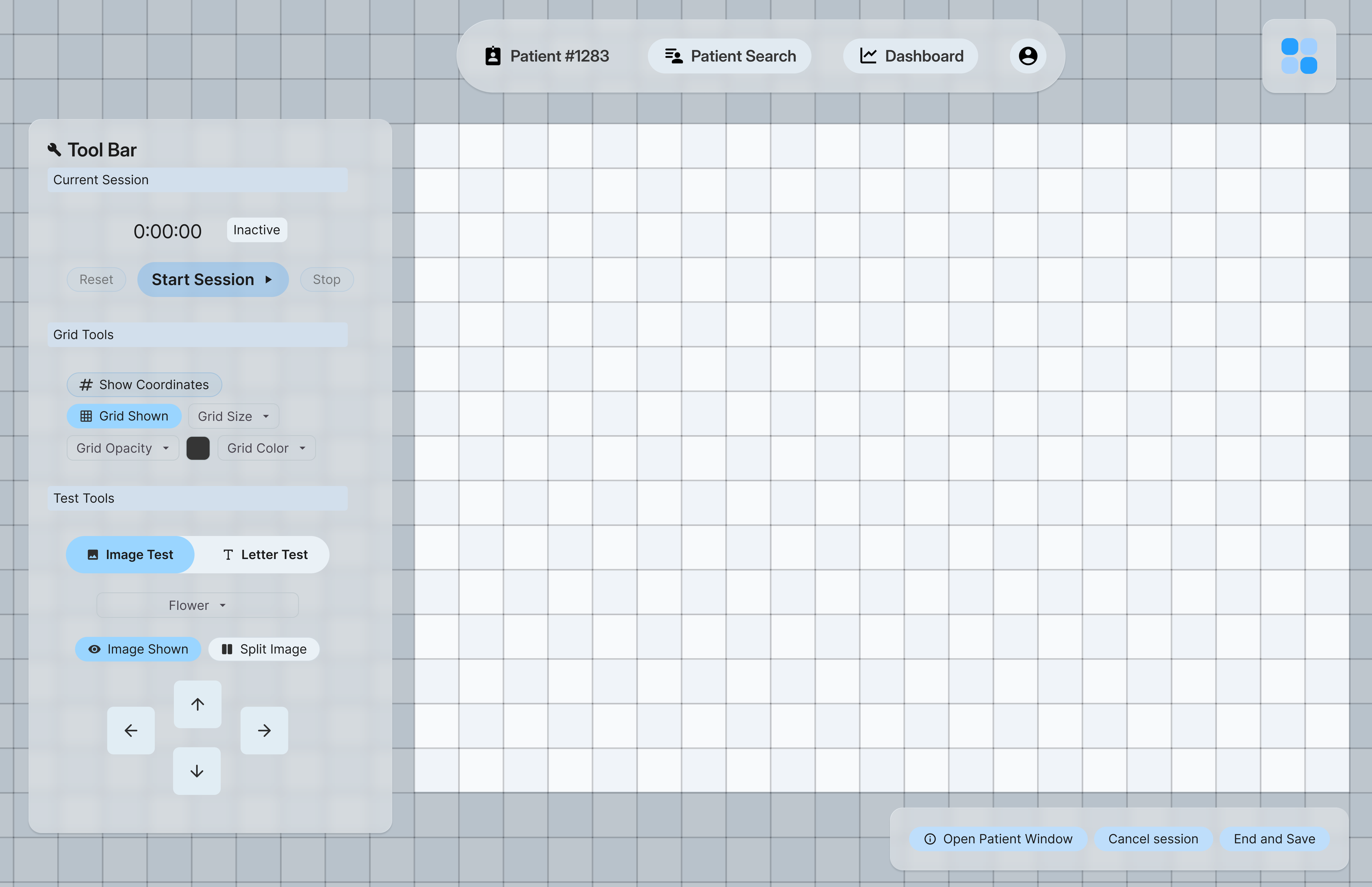Click the Patient #1283 badge icon
Screen dimensions: 1372x887
[x=493, y=56]
